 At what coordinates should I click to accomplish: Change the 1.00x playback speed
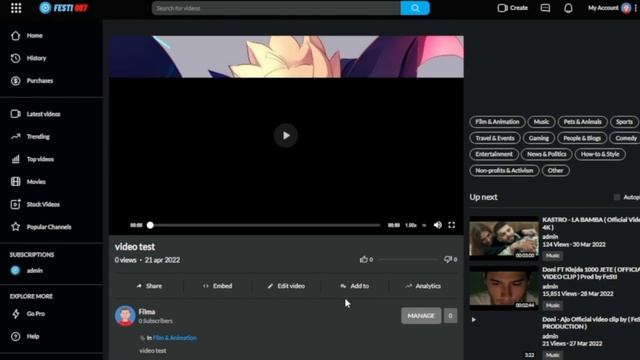(x=411, y=225)
